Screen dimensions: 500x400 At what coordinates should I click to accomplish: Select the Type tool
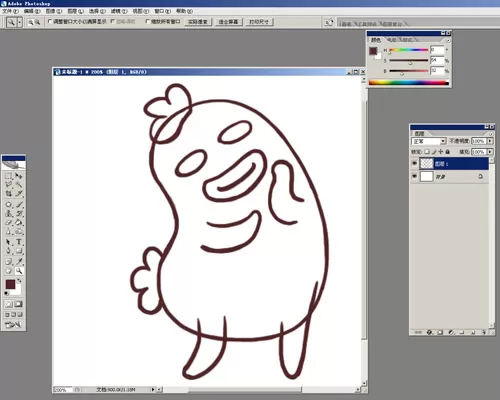[19, 242]
